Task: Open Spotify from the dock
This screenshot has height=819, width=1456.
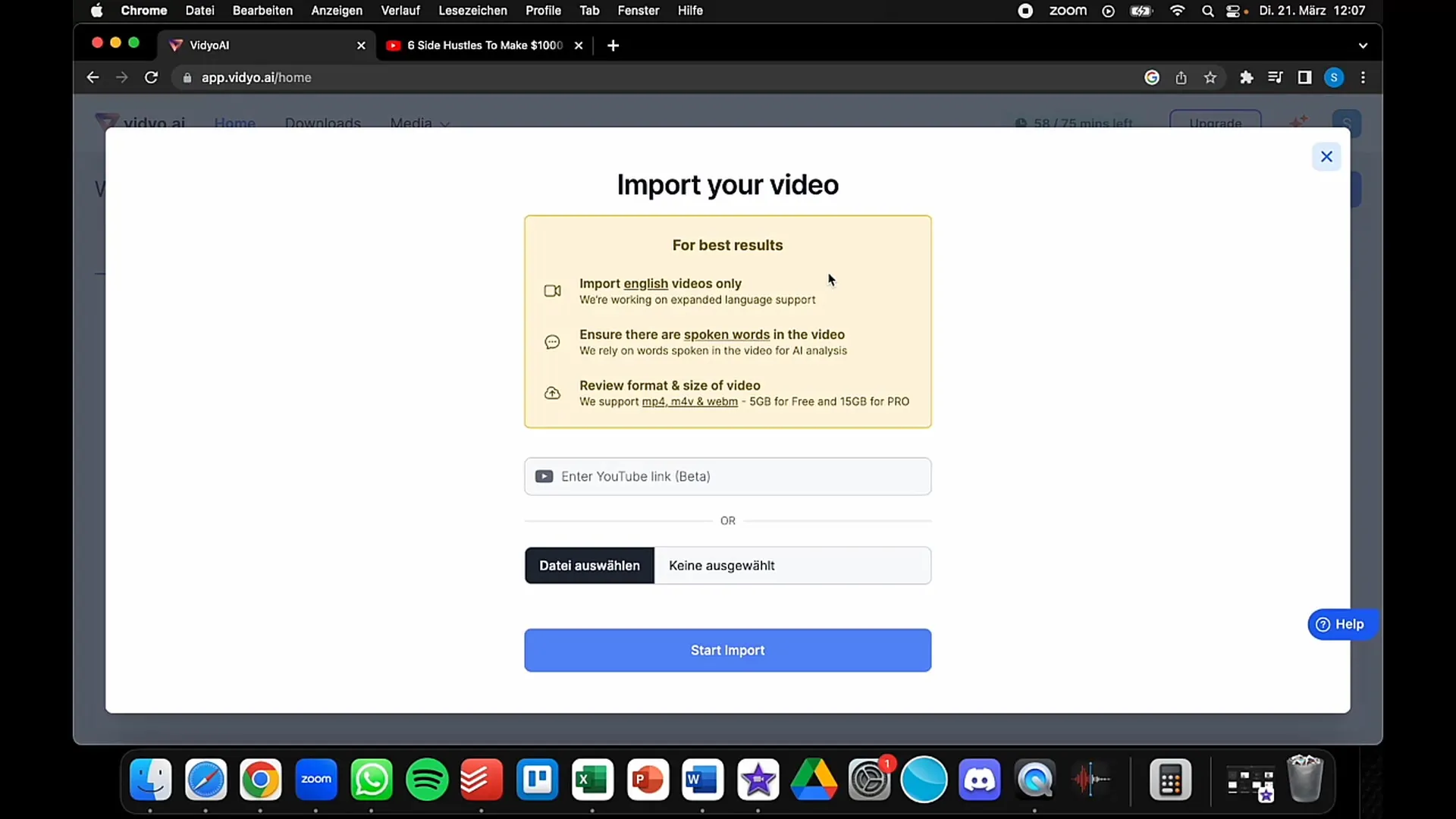Action: point(427,780)
